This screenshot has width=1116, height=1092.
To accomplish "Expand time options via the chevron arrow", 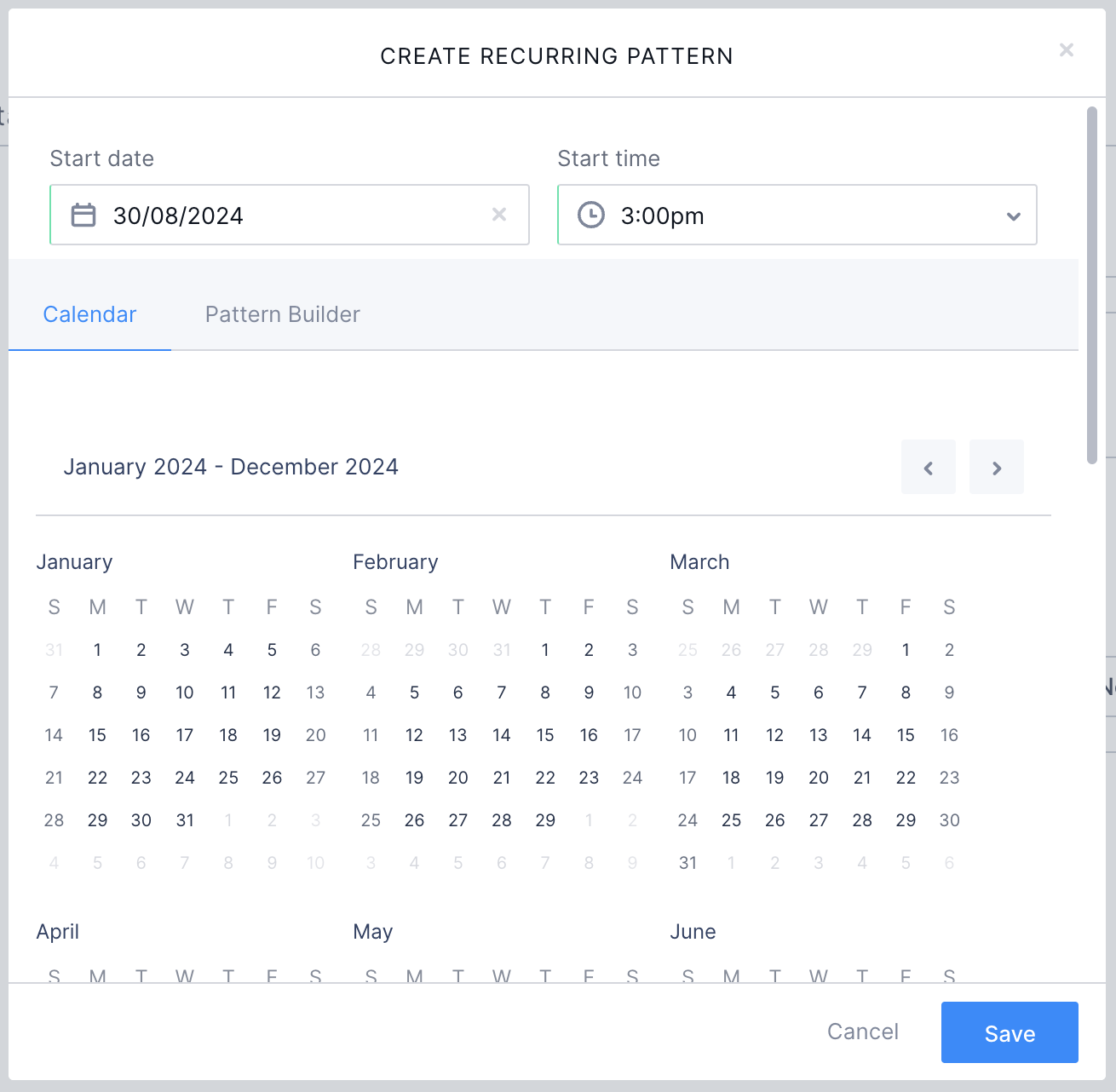I will pos(1013,216).
